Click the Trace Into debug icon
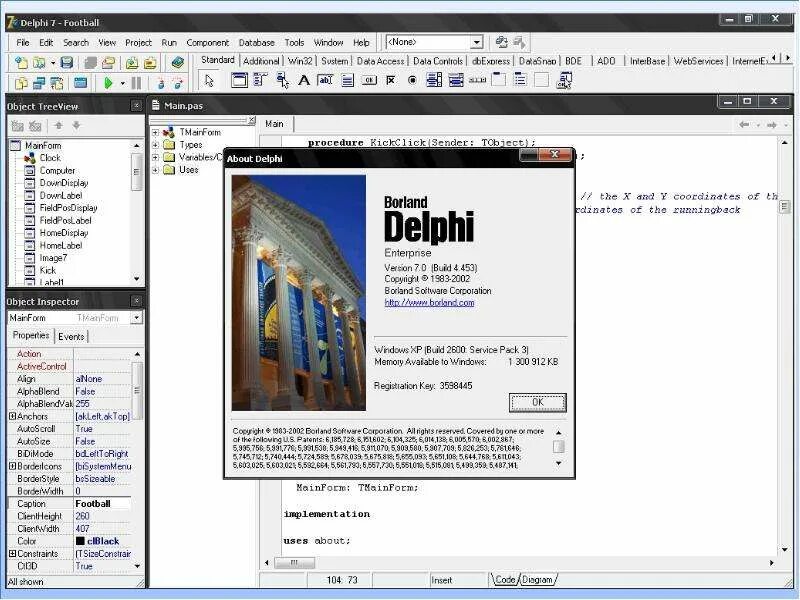 point(161,83)
